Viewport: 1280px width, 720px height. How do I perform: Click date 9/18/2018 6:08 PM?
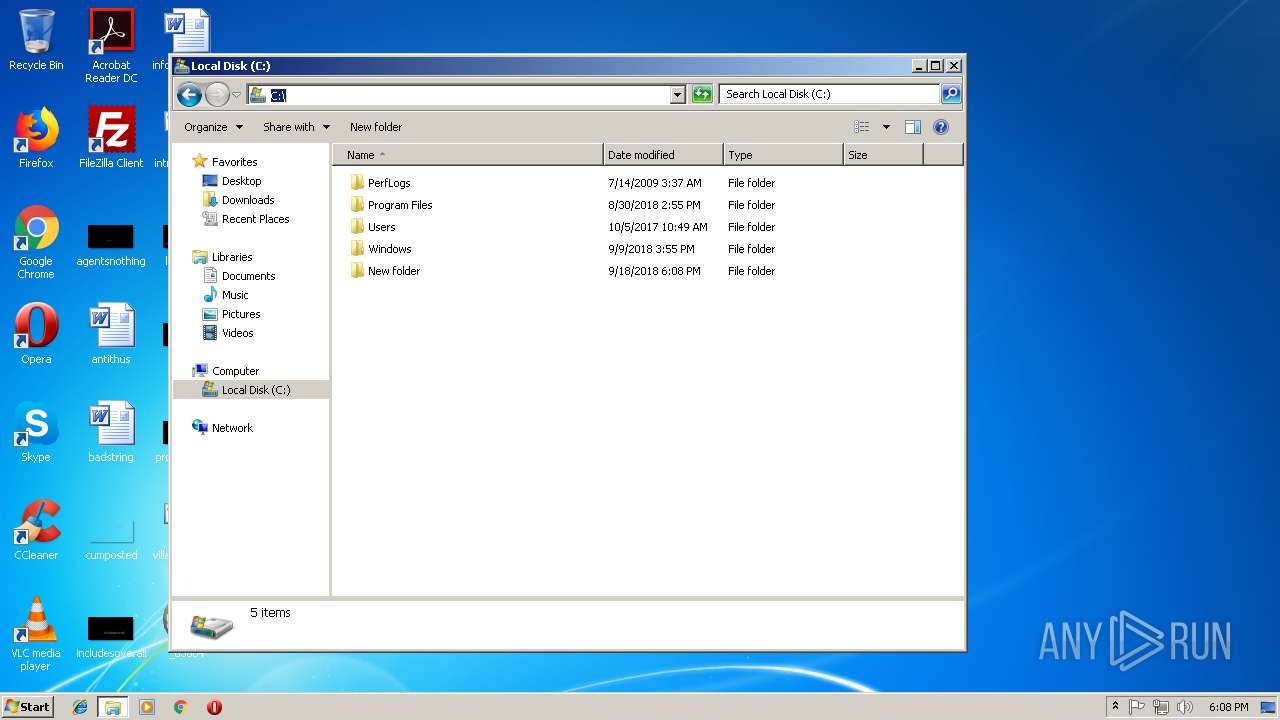click(654, 271)
